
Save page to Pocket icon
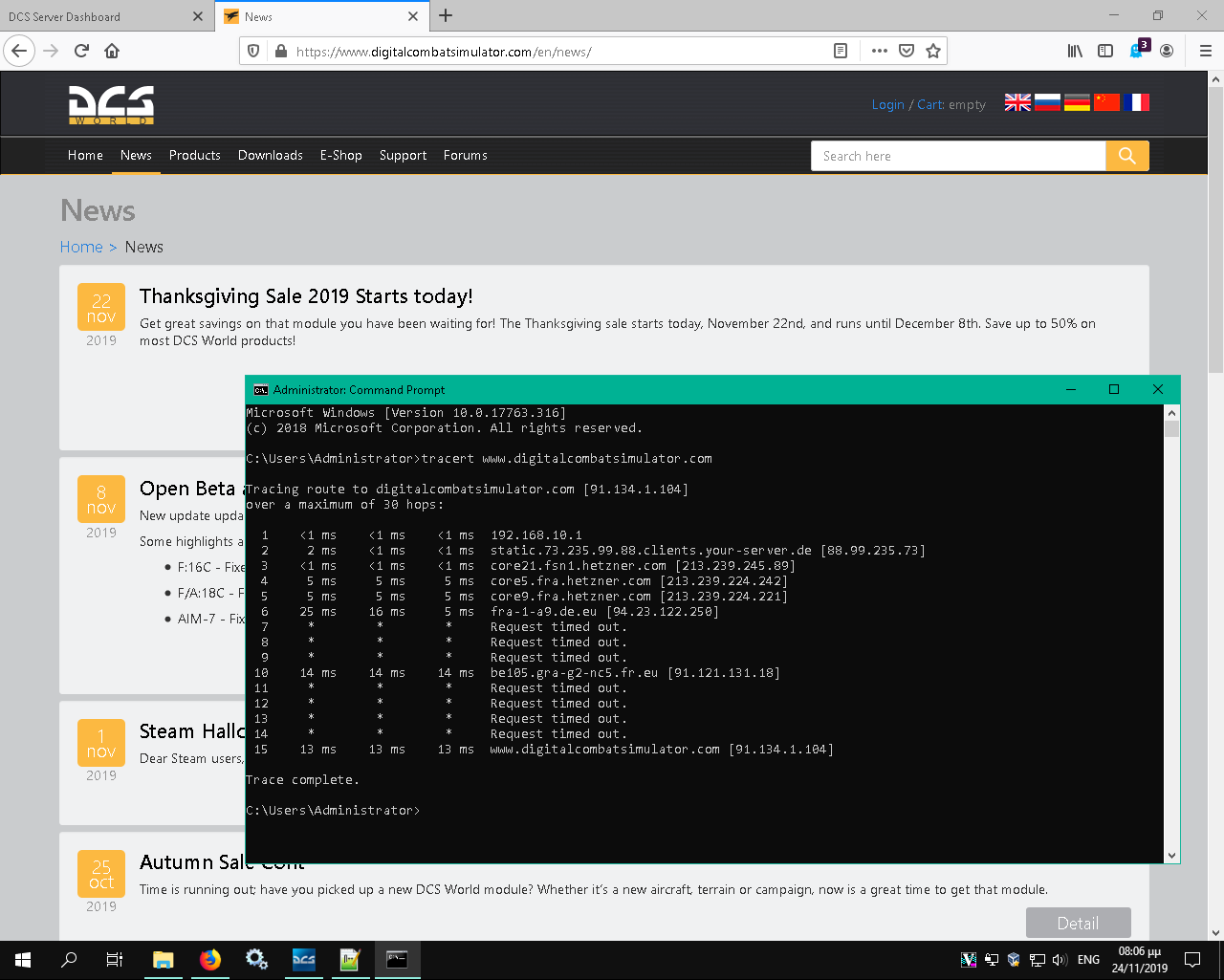[907, 51]
